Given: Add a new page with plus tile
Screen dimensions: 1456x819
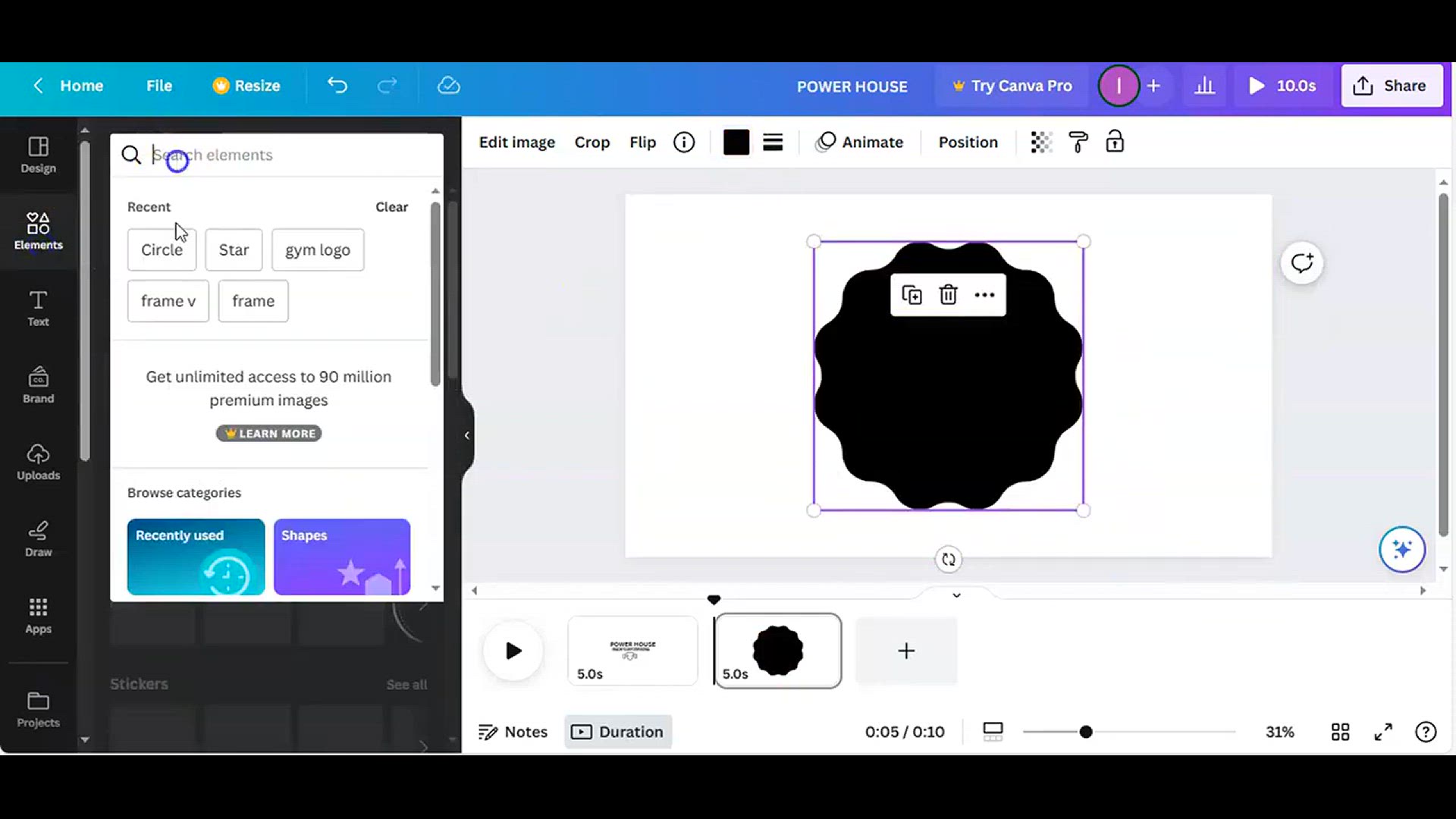Looking at the screenshot, I should (906, 651).
